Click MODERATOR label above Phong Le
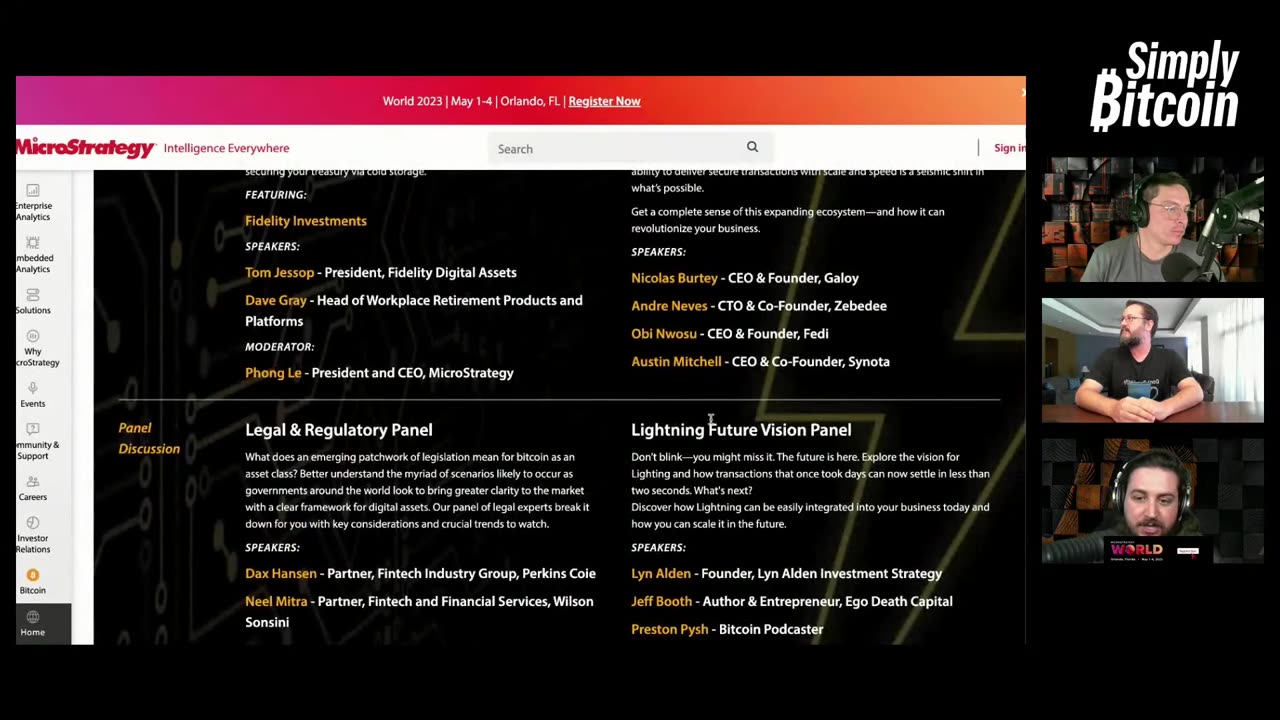Viewport: 1280px width, 720px height. click(x=280, y=347)
